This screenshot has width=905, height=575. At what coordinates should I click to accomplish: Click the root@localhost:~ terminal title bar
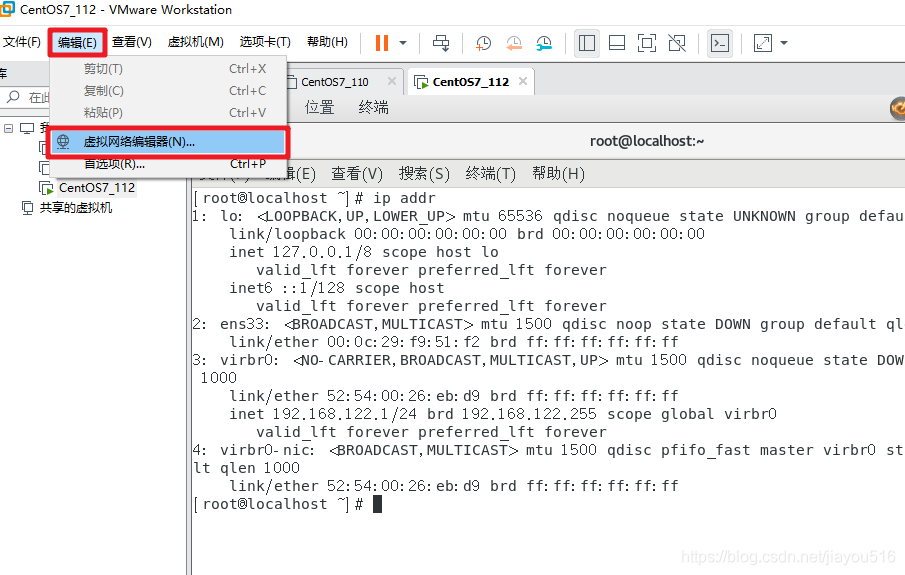(x=646, y=141)
